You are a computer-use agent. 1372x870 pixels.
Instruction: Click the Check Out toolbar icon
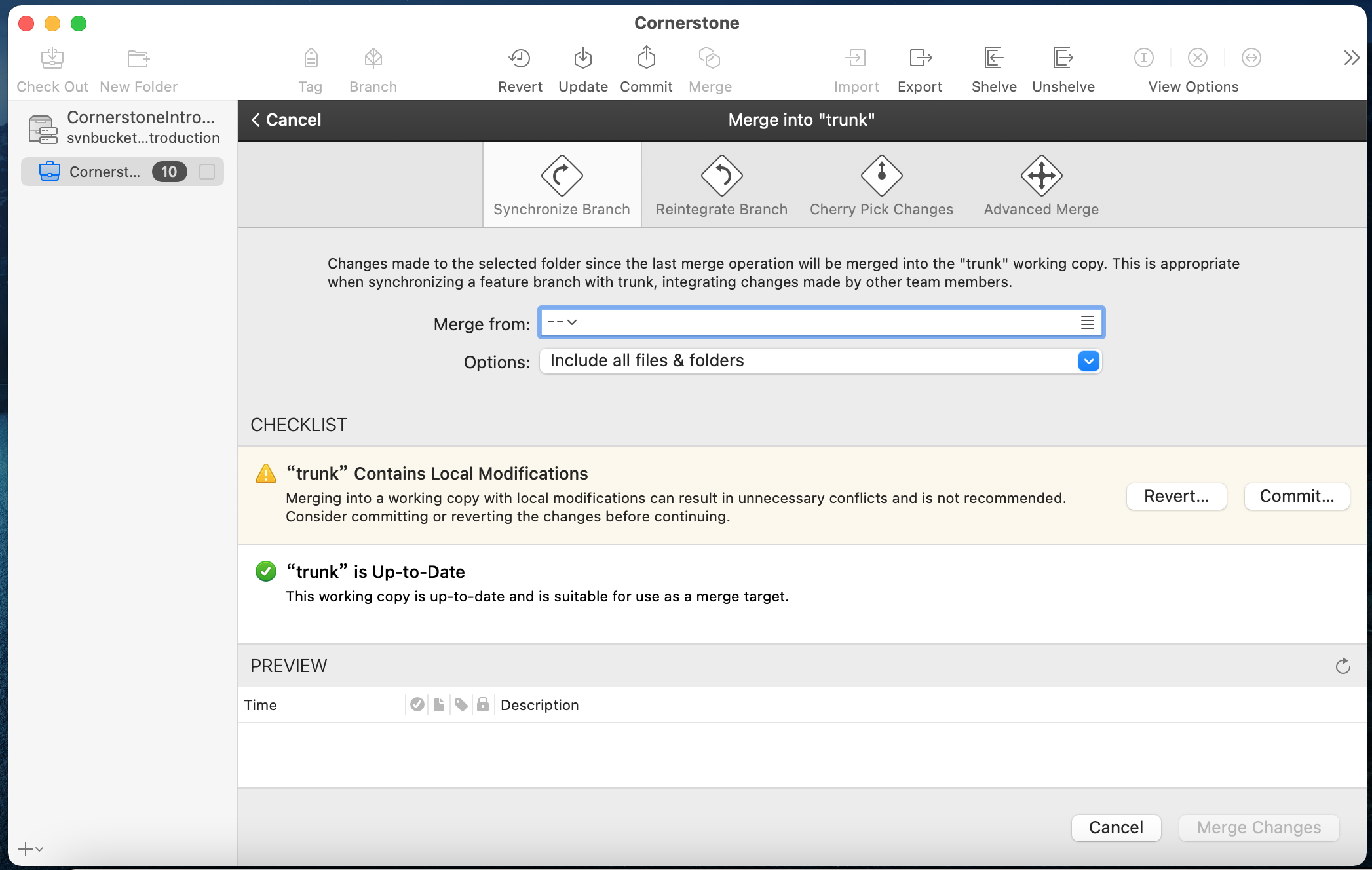coord(52,58)
